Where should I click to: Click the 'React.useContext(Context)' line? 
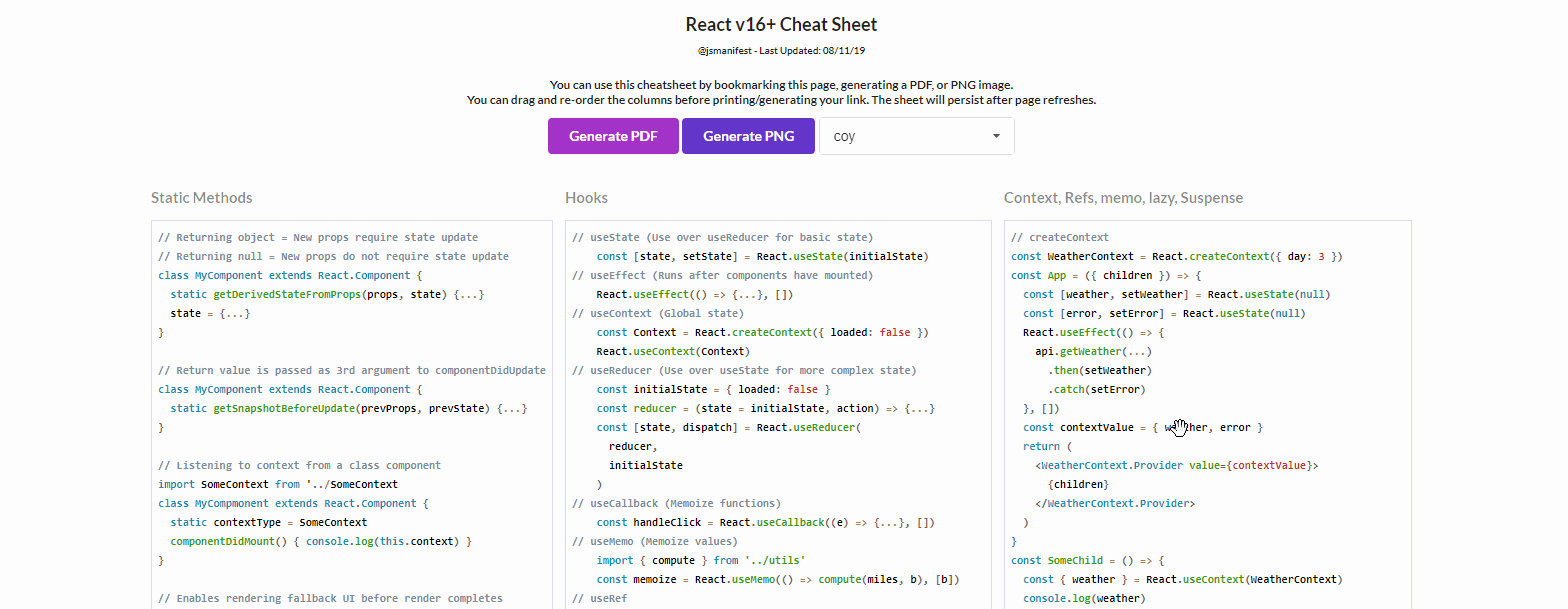[x=673, y=351]
